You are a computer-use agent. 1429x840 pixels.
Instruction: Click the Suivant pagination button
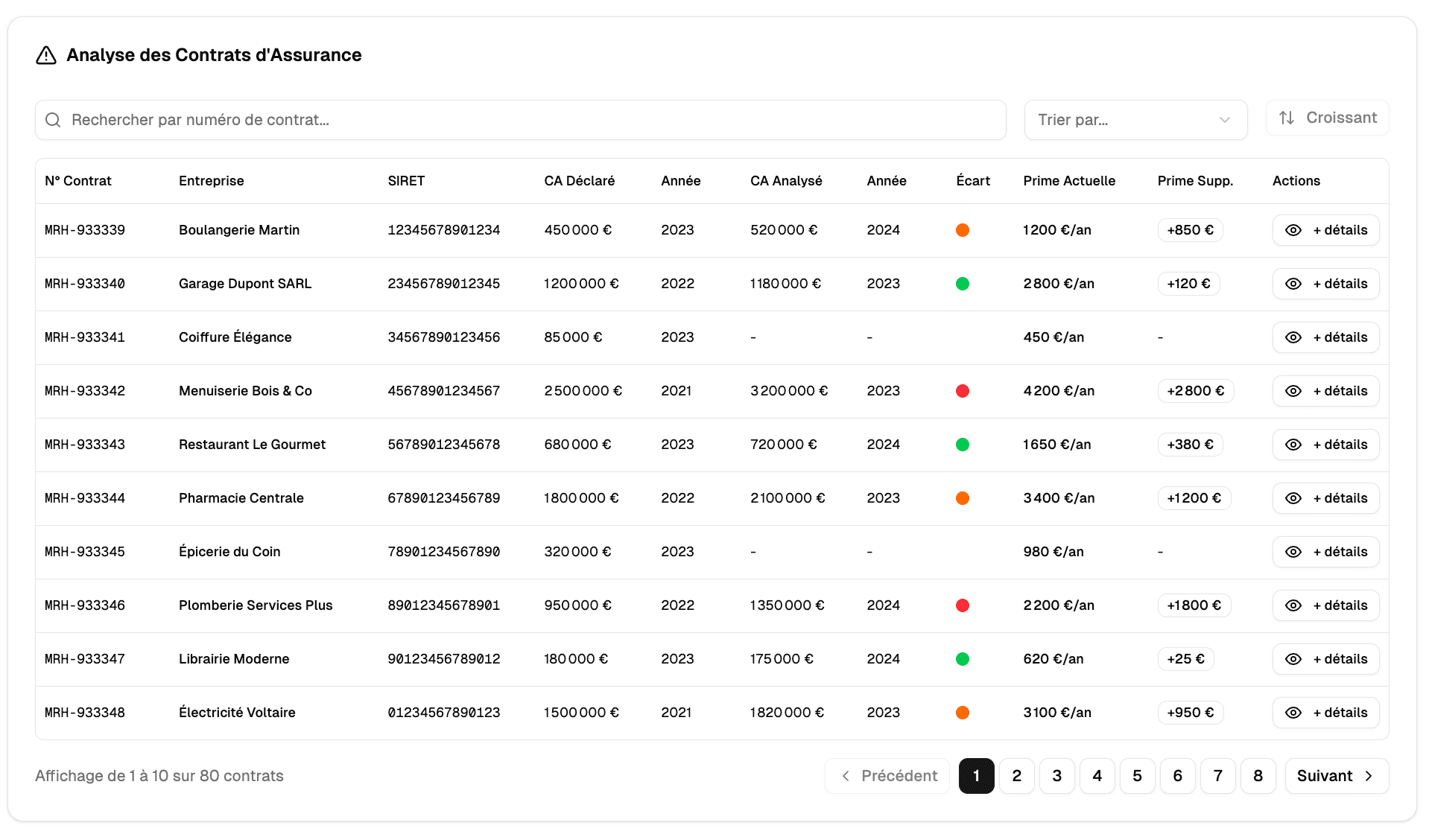click(x=1336, y=776)
